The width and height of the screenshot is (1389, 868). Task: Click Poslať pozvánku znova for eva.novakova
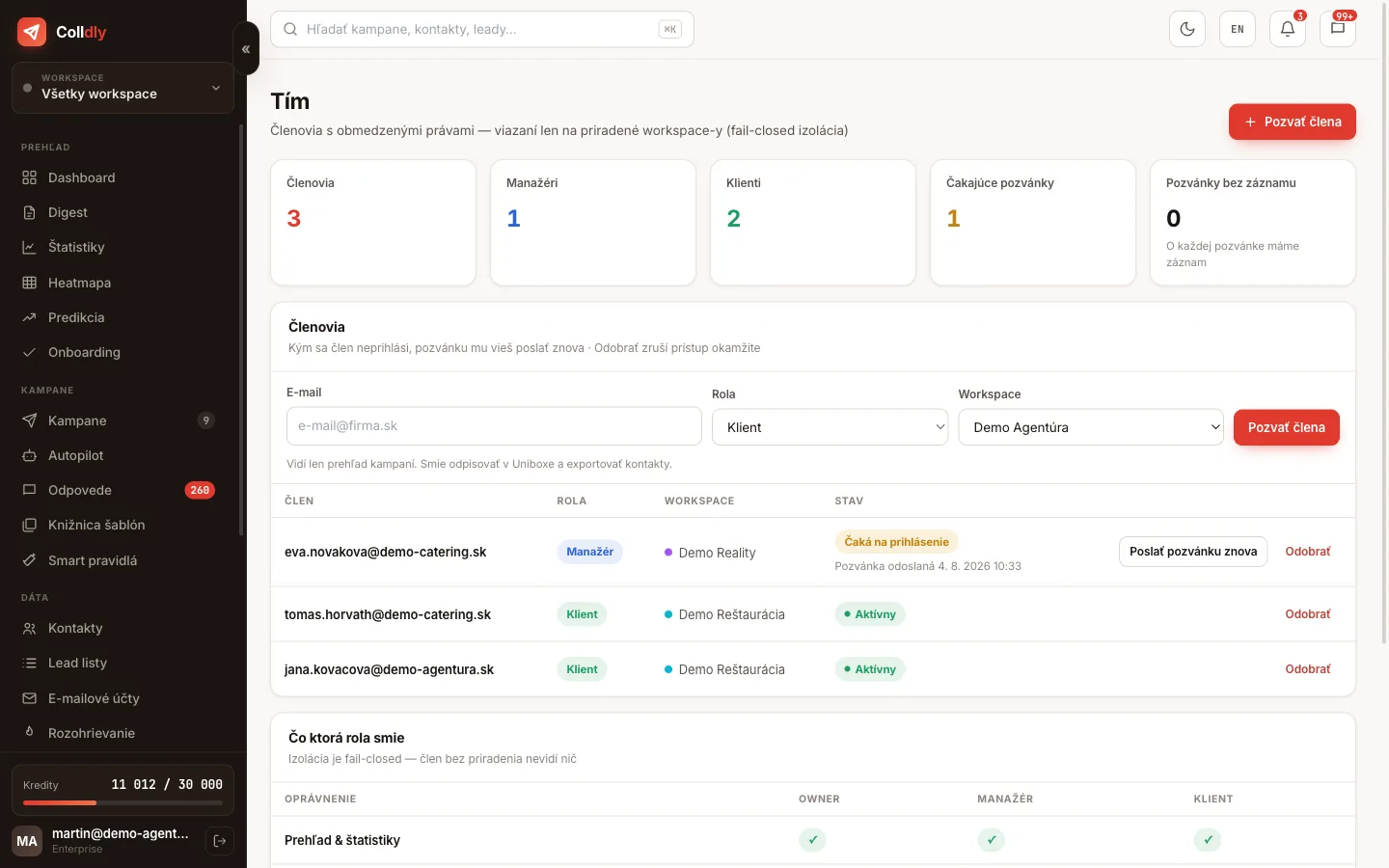[x=1193, y=552]
